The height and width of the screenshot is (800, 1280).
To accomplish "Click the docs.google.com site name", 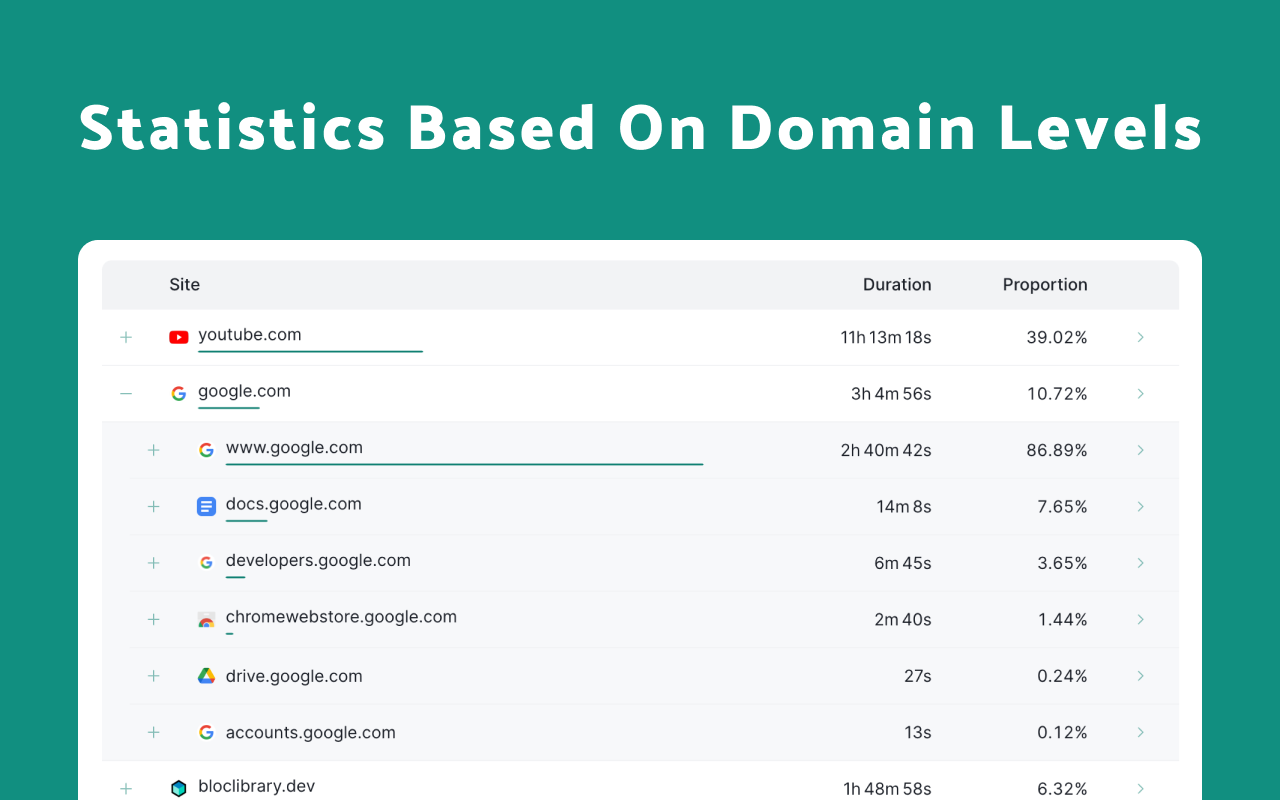I will click(x=294, y=504).
